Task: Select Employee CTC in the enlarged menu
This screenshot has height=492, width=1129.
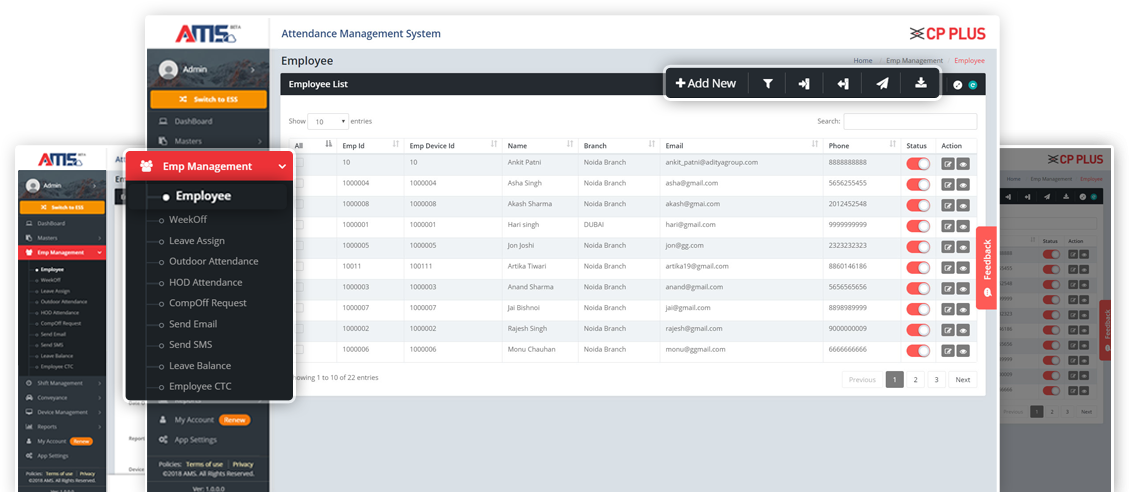Action: tap(200, 387)
